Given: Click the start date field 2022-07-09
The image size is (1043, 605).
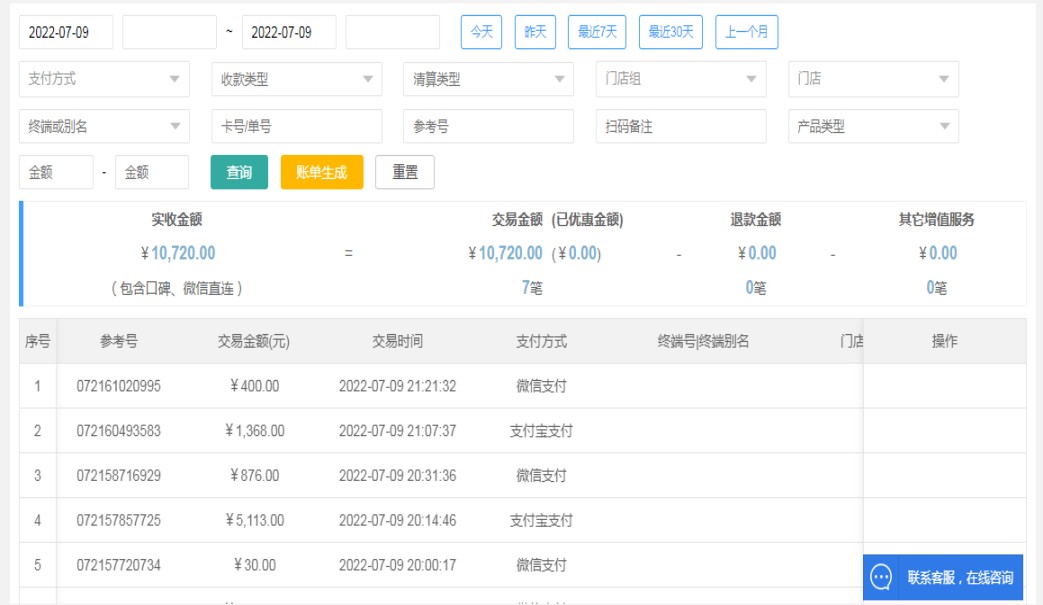Looking at the screenshot, I should click(66, 32).
